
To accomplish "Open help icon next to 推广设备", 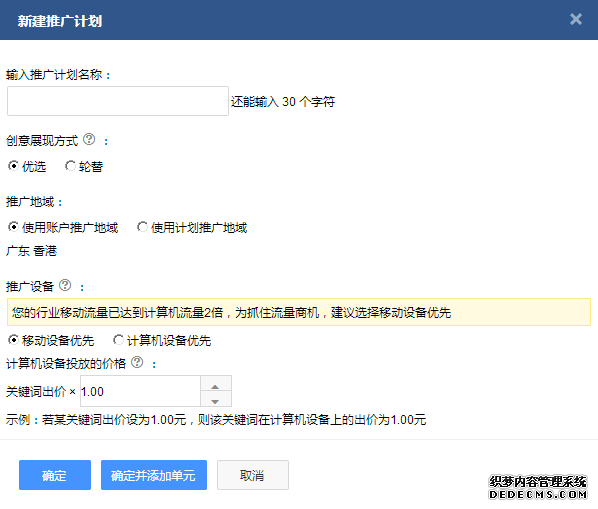I will [x=65, y=285].
